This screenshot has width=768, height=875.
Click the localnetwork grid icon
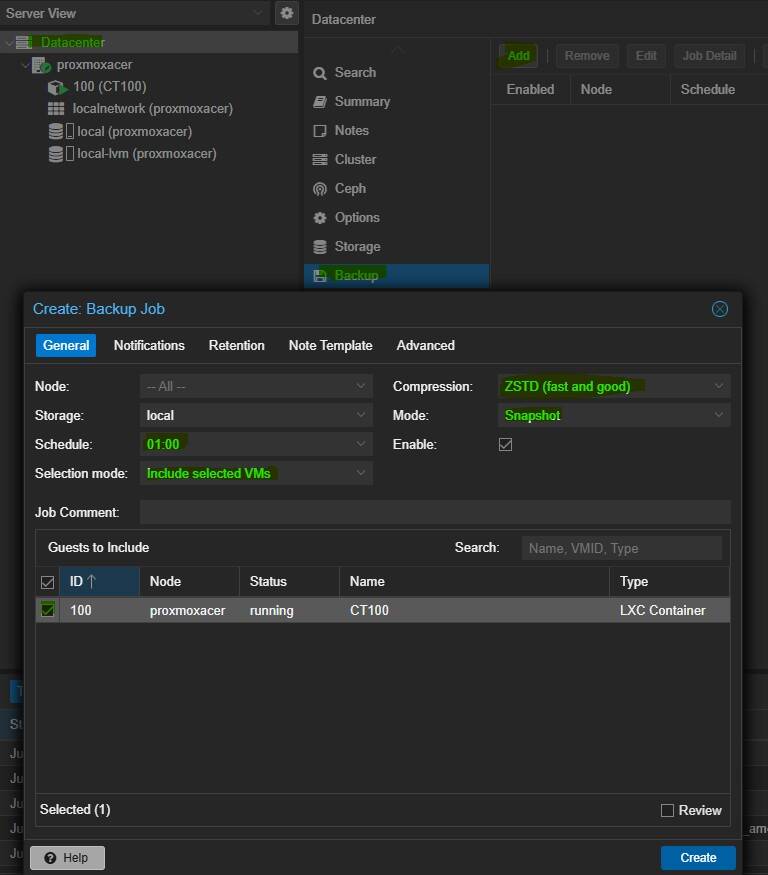pos(56,109)
